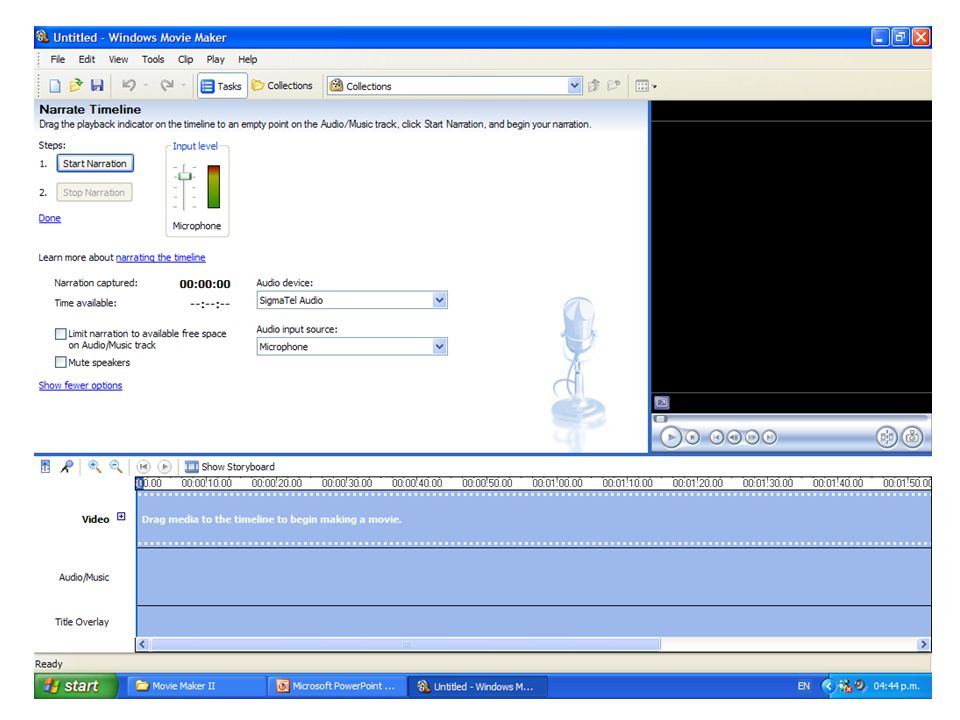Click the 00:01:00.00 mark on the ruler
Image resolution: width=960 pixels, height=720 pixels.
[557, 483]
